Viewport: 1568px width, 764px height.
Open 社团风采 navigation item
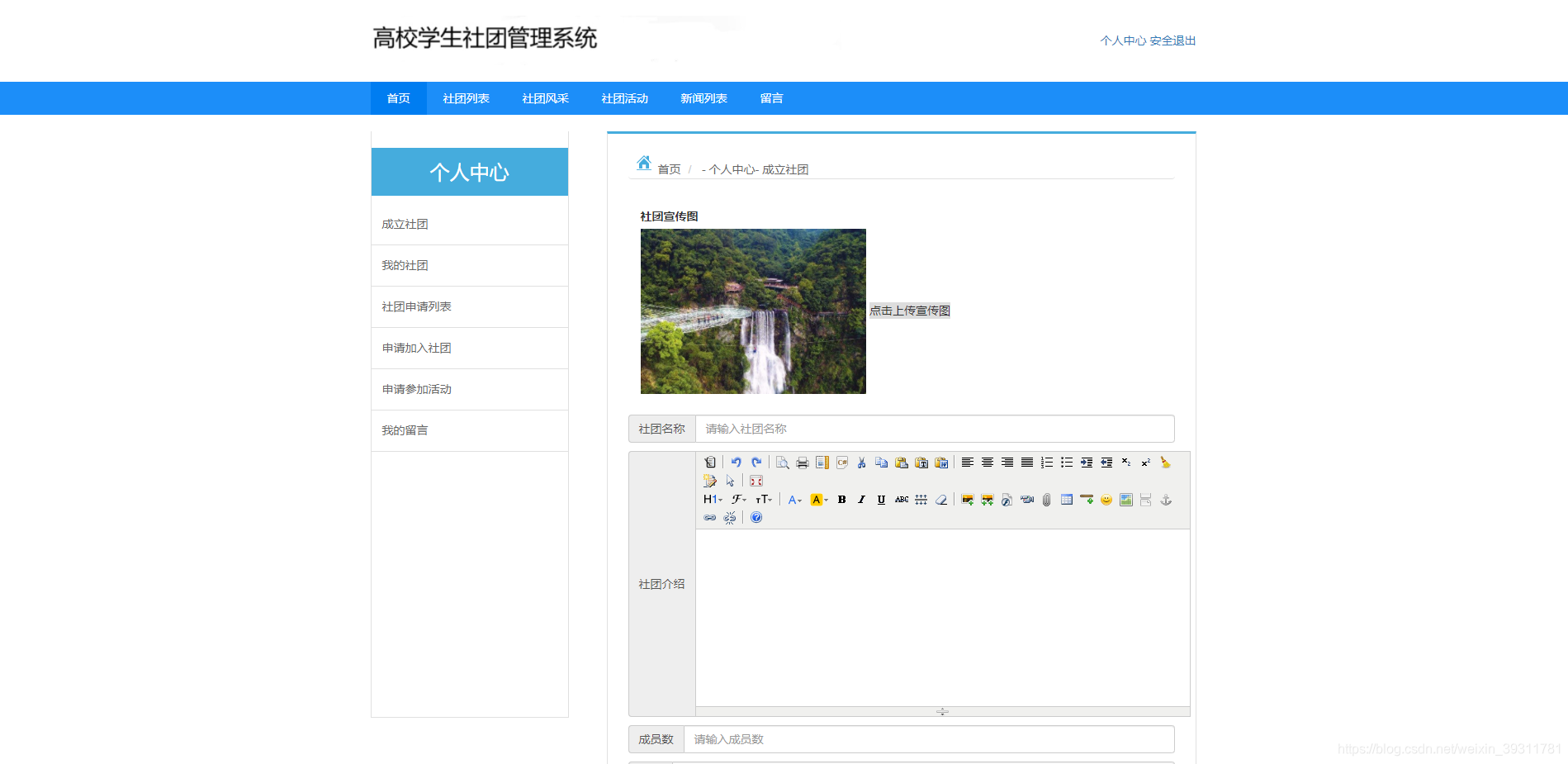pos(546,98)
